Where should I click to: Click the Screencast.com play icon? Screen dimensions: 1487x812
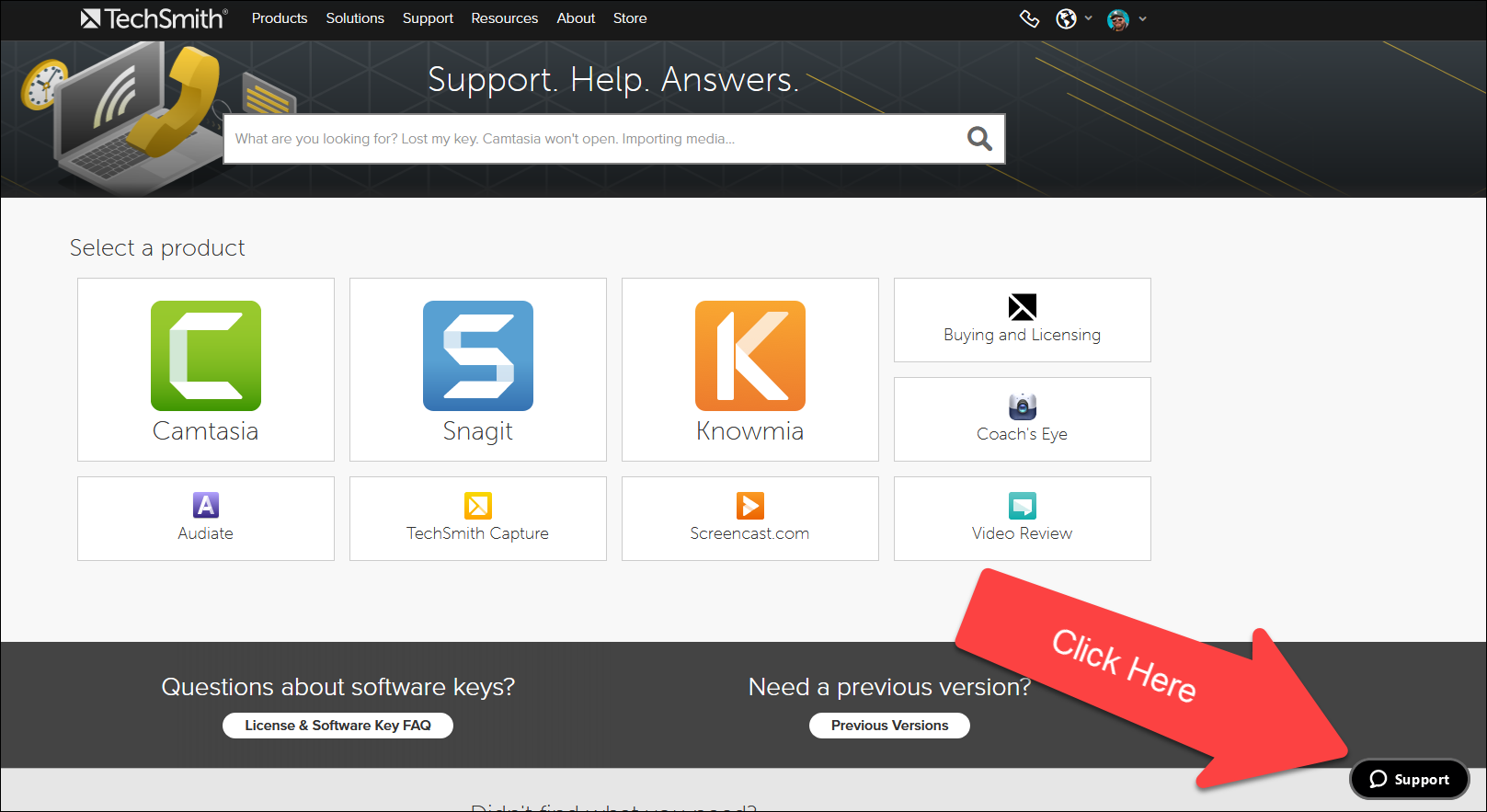[x=750, y=506]
